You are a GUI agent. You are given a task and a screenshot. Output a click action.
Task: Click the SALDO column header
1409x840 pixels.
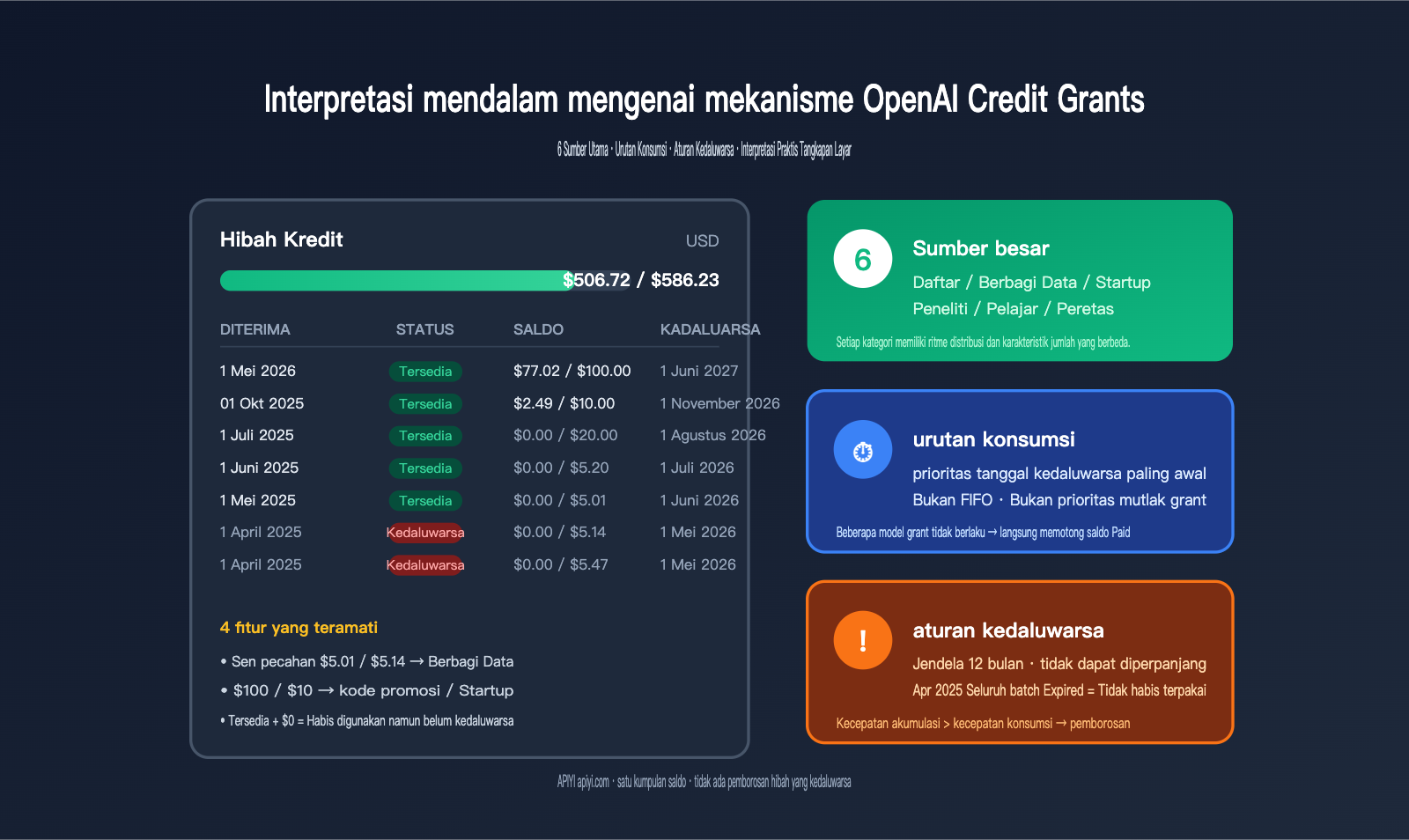coord(539,329)
